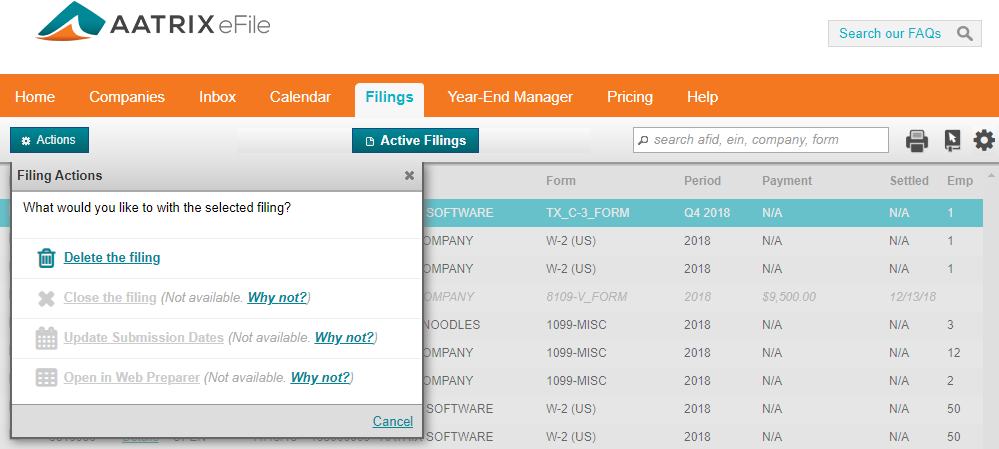Go to the Inbox tab

[217, 97]
